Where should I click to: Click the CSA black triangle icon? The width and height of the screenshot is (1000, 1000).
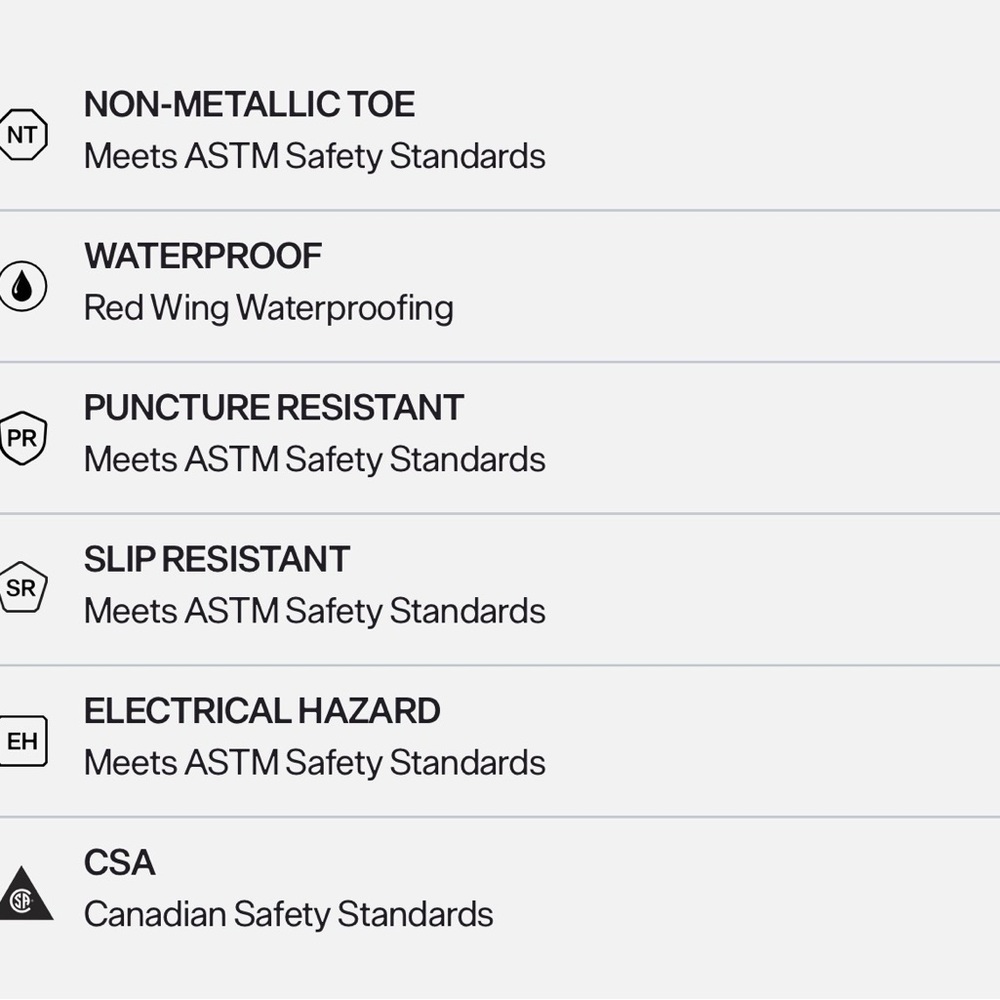click(x=24, y=895)
